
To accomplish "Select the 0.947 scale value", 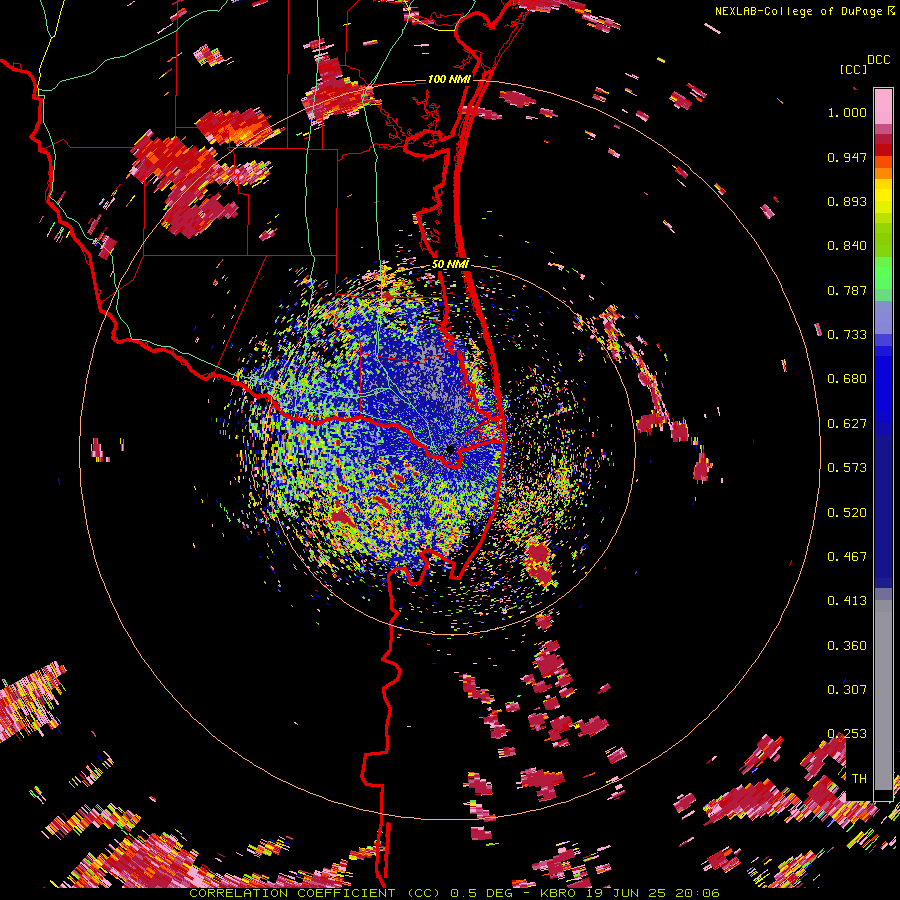I will (x=847, y=157).
